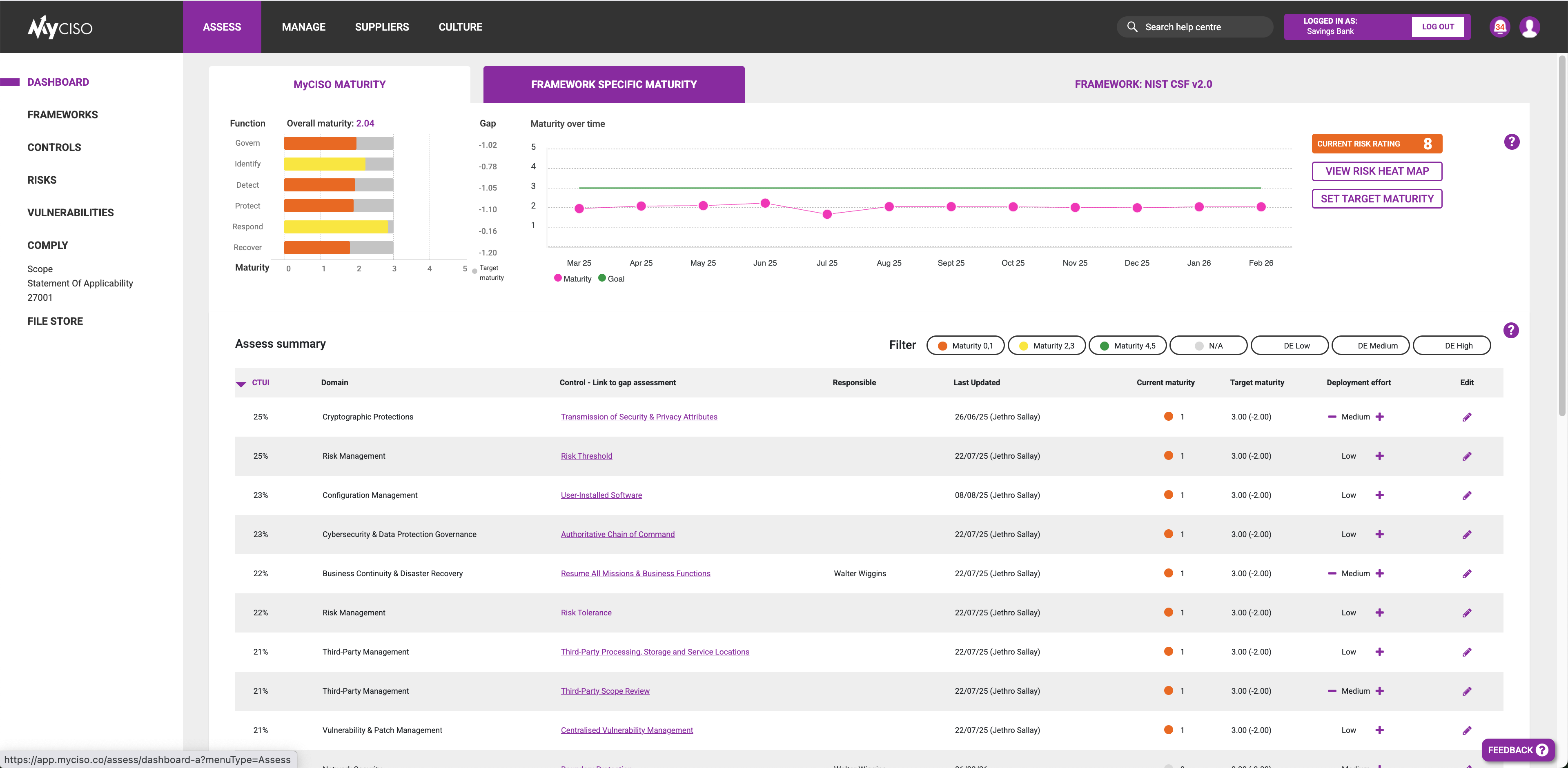Open the Risk Tolerance gap assessment link
Screen dimensions: 1568x768
click(586, 613)
